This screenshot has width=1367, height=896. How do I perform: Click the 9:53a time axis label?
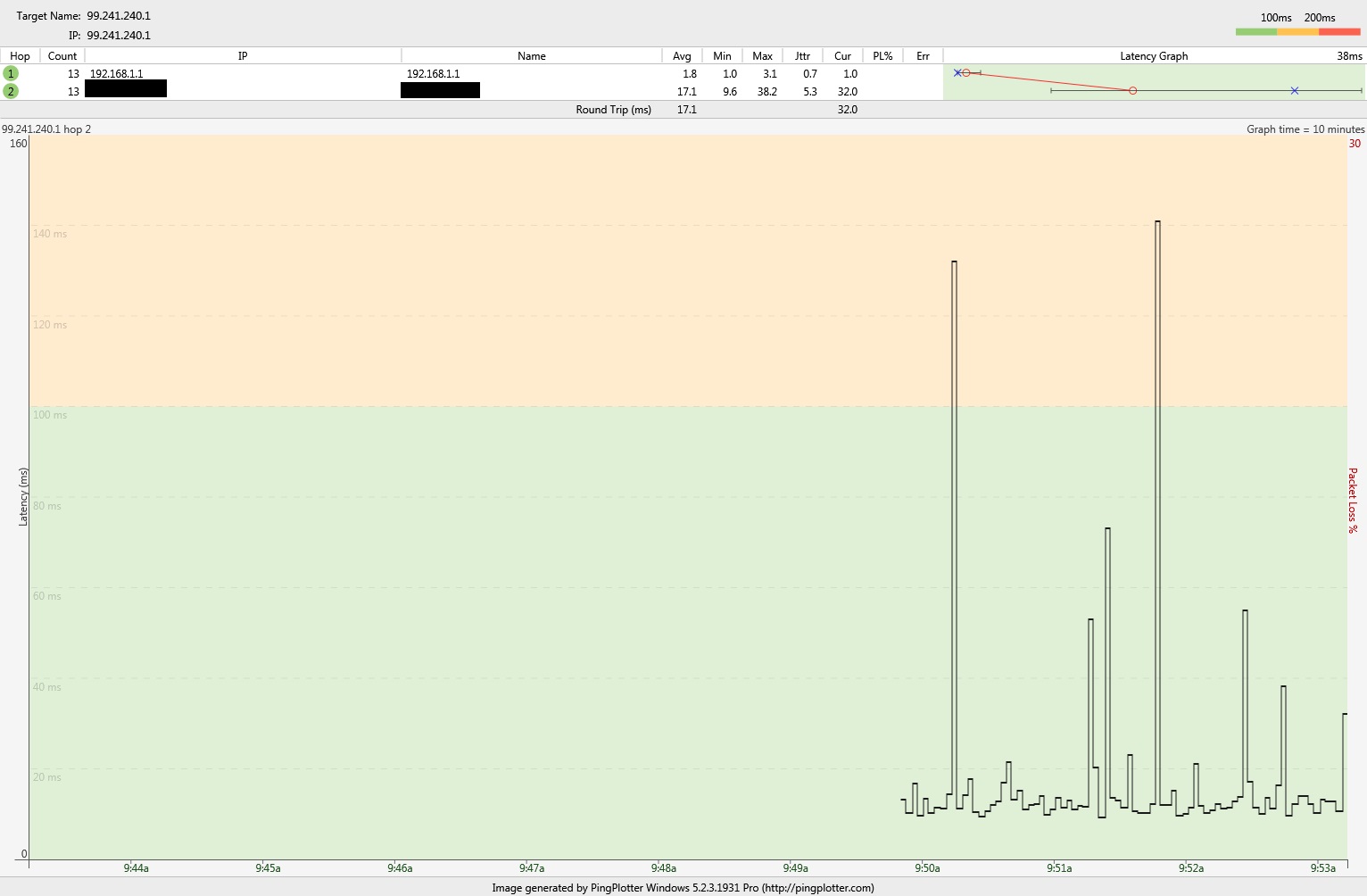[x=1323, y=868]
